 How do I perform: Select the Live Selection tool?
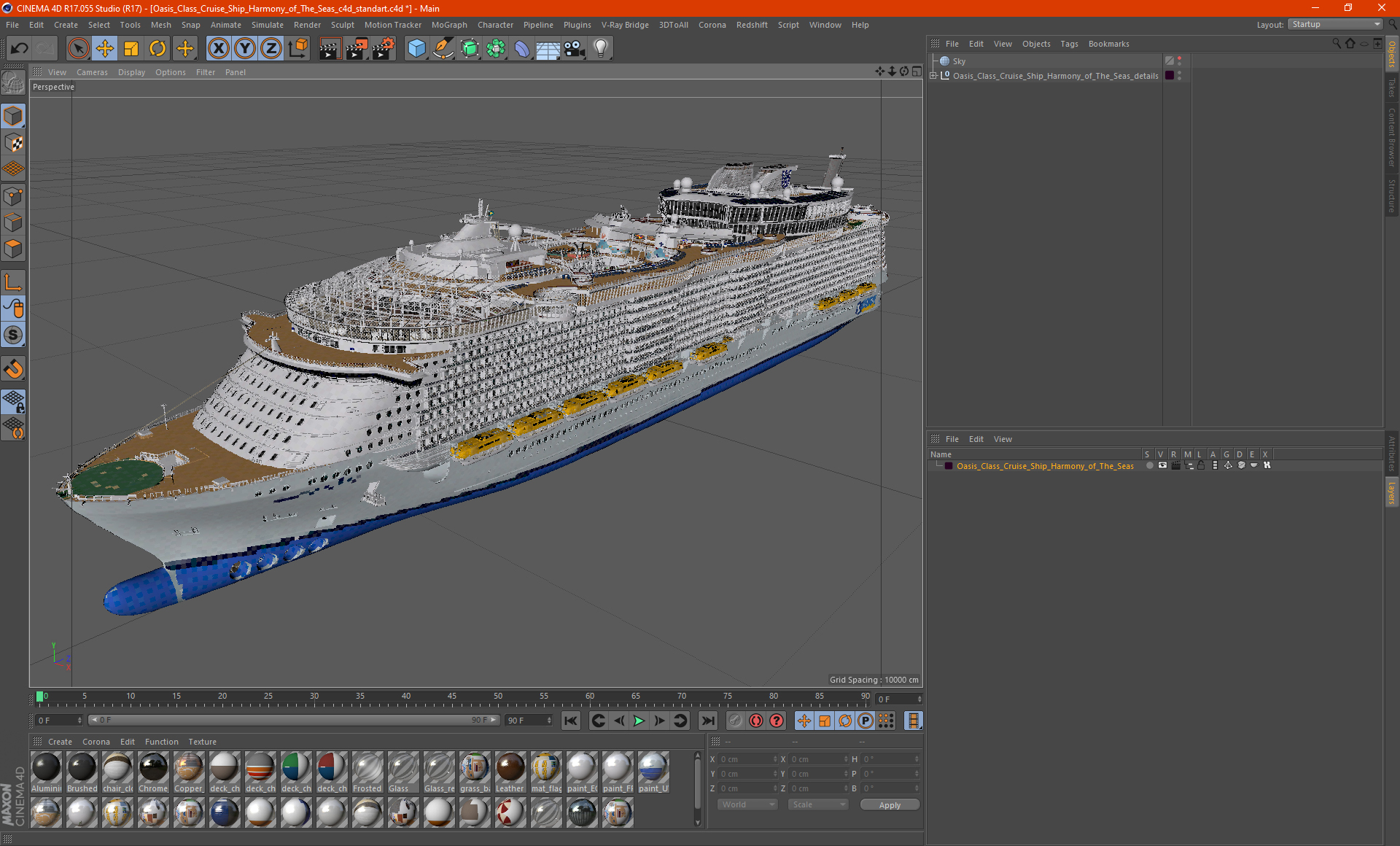pyautogui.click(x=78, y=49)
